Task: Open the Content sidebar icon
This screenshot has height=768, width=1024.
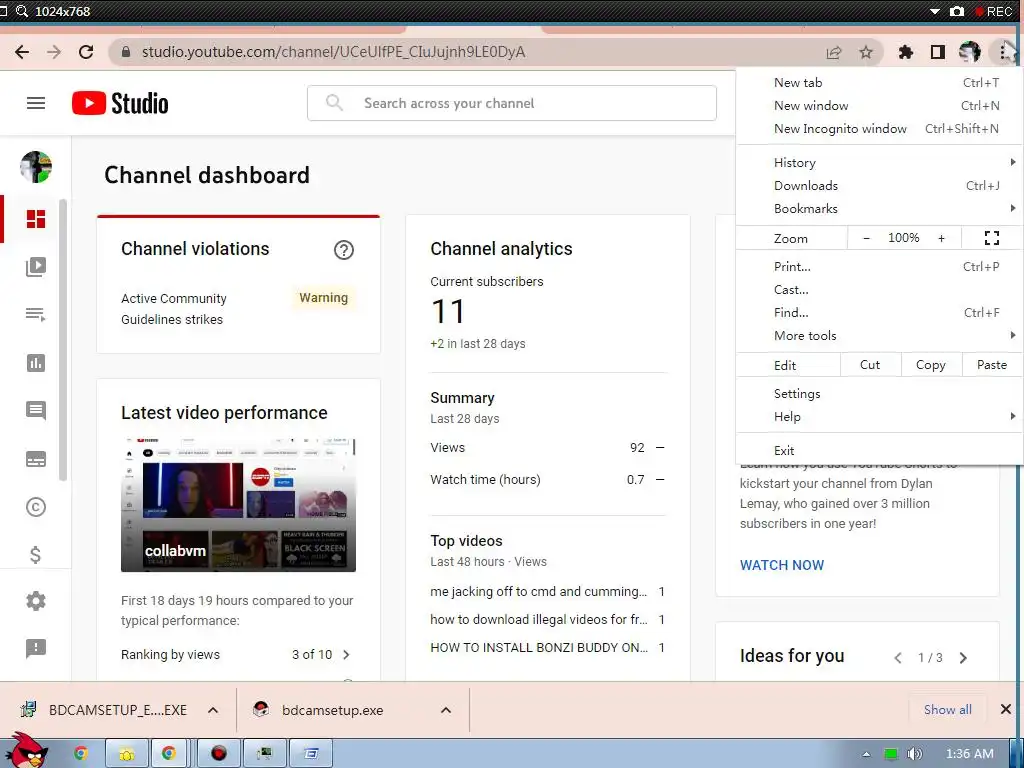Action: pyautogui.click(x=36, y=266)
